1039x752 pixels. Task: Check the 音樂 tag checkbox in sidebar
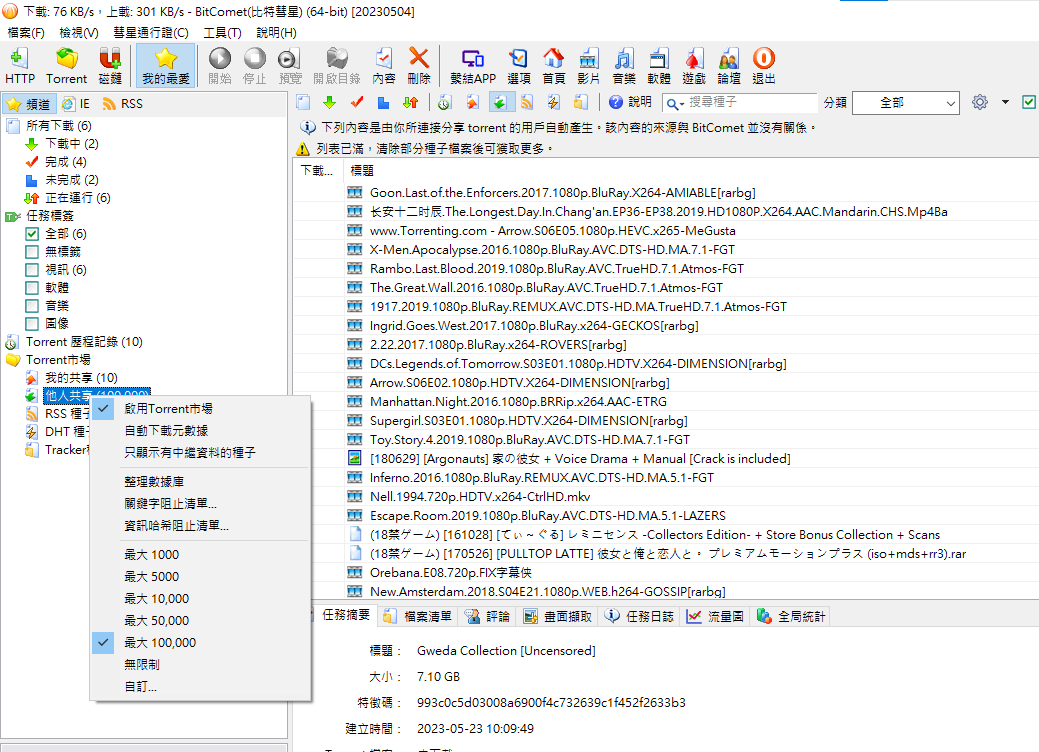point(32,305)
